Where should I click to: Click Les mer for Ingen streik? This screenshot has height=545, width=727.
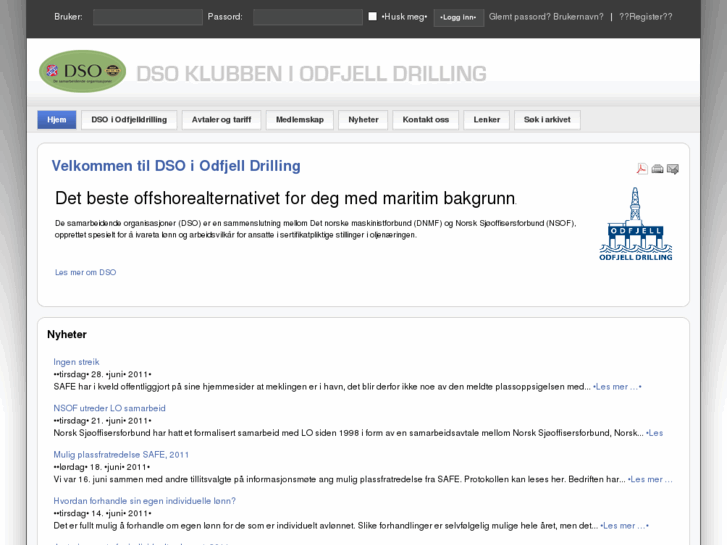pyautogui.click(x=618, y=386)
